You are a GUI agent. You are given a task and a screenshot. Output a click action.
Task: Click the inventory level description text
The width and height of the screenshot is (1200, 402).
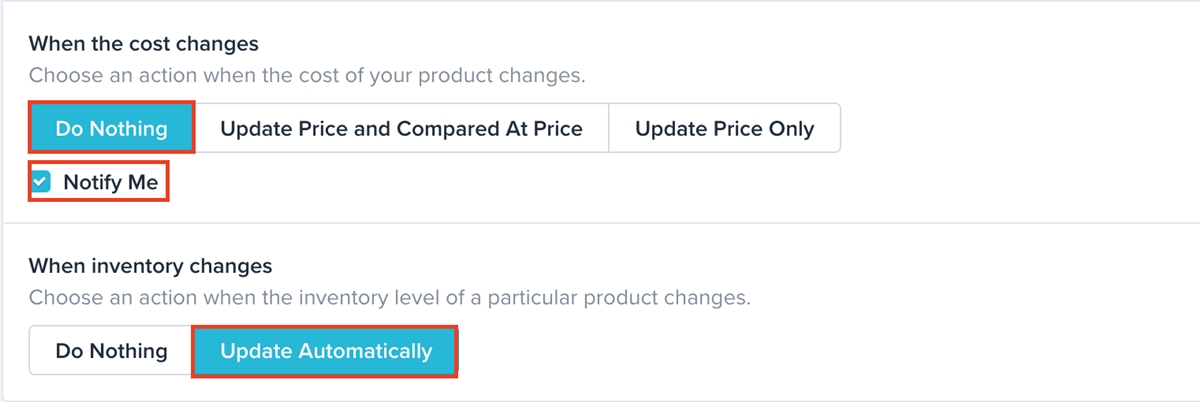point(389,298)
